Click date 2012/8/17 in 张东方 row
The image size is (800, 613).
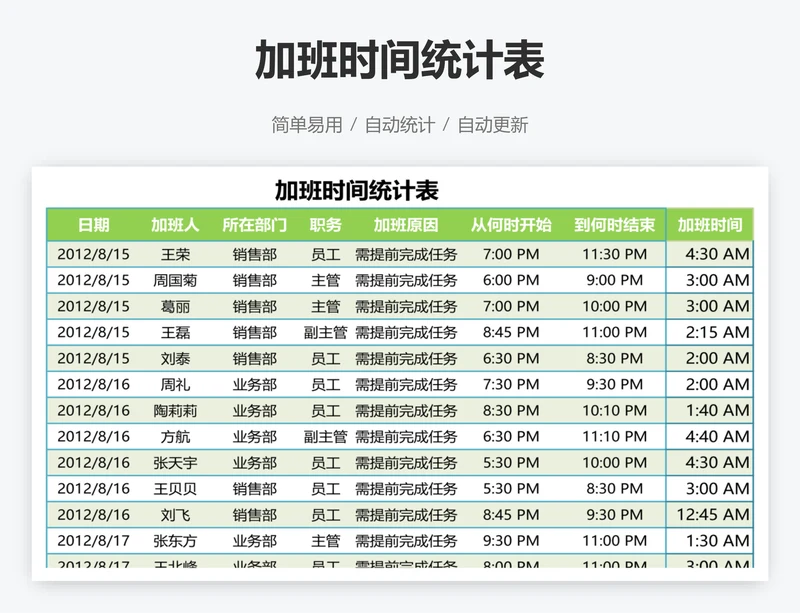click(93, 541)
